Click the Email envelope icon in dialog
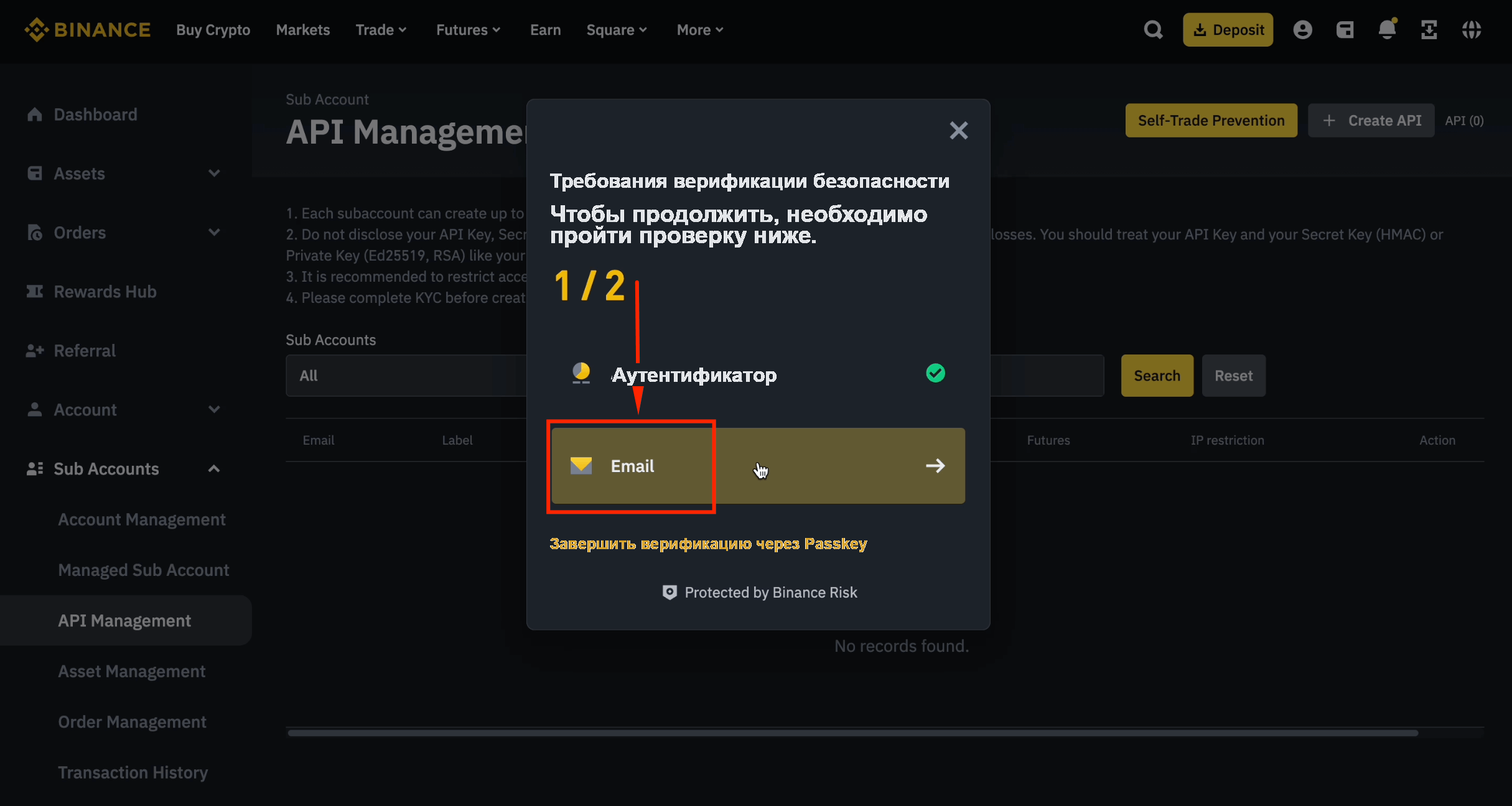The image size is (1512, 806). tap(581, 466)
